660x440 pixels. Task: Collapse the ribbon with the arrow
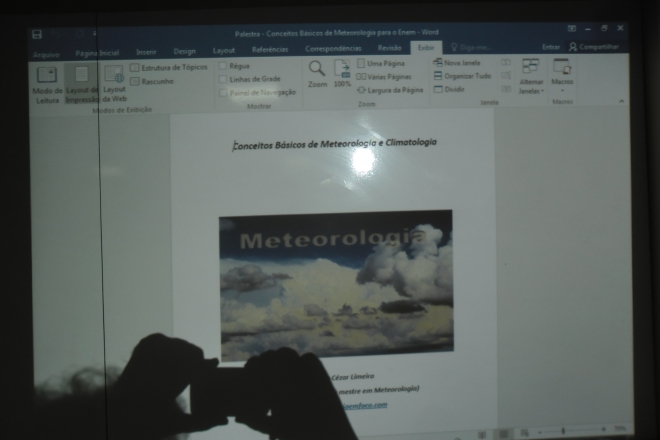pyautogui.click(x=620, y=101)
